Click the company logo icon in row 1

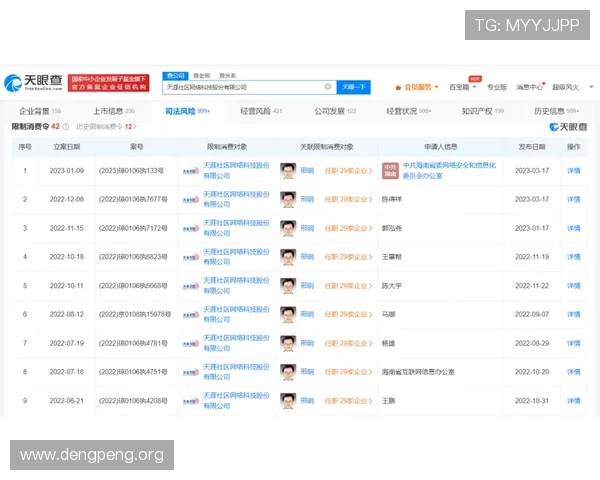(191, 171)
